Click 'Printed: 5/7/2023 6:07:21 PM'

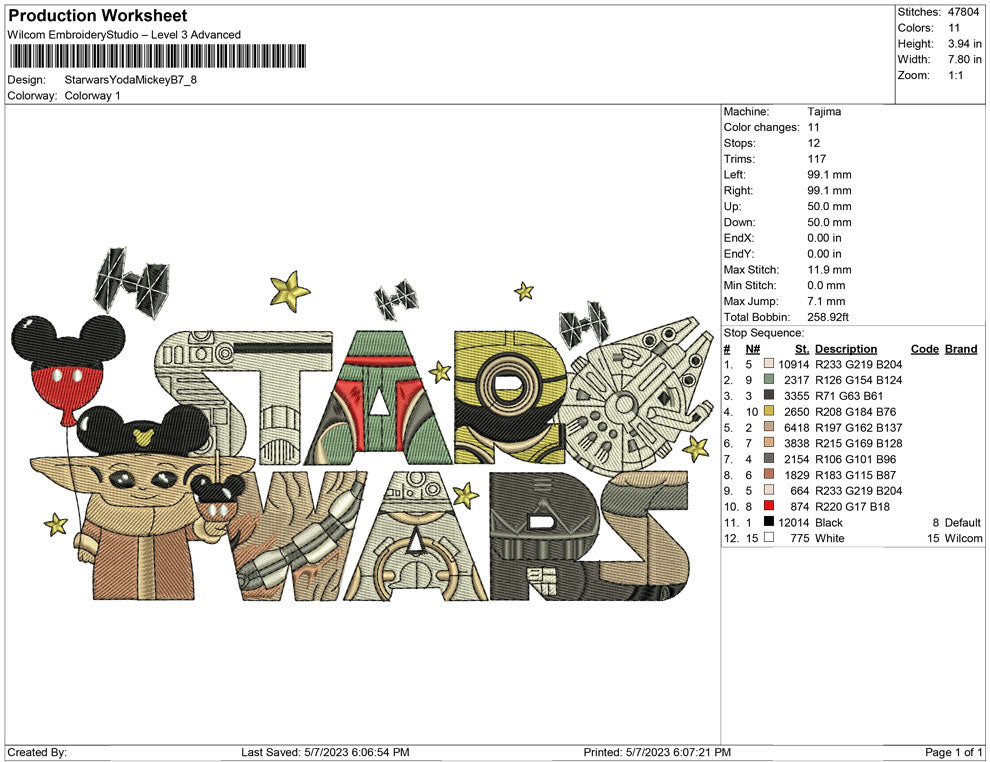pos(657,752)
